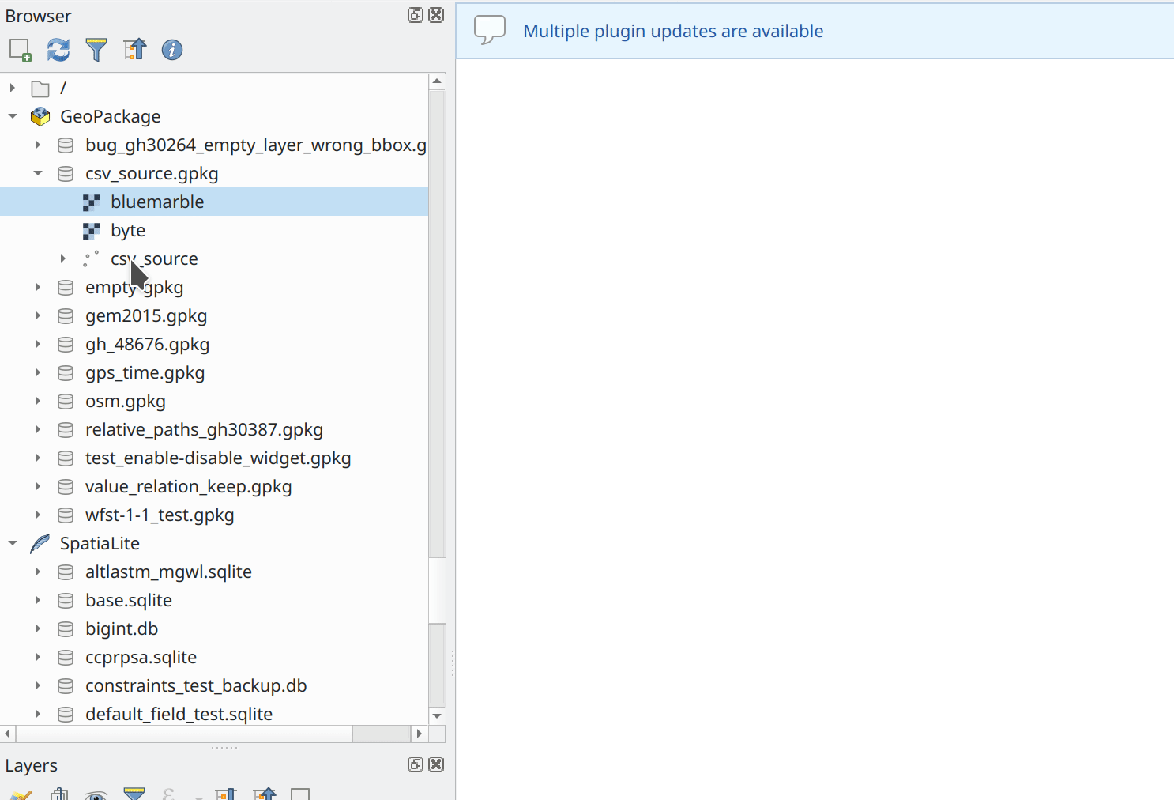Expand the csv_source layer arrow
This screenshot has height=800, width=1174.
63,259
